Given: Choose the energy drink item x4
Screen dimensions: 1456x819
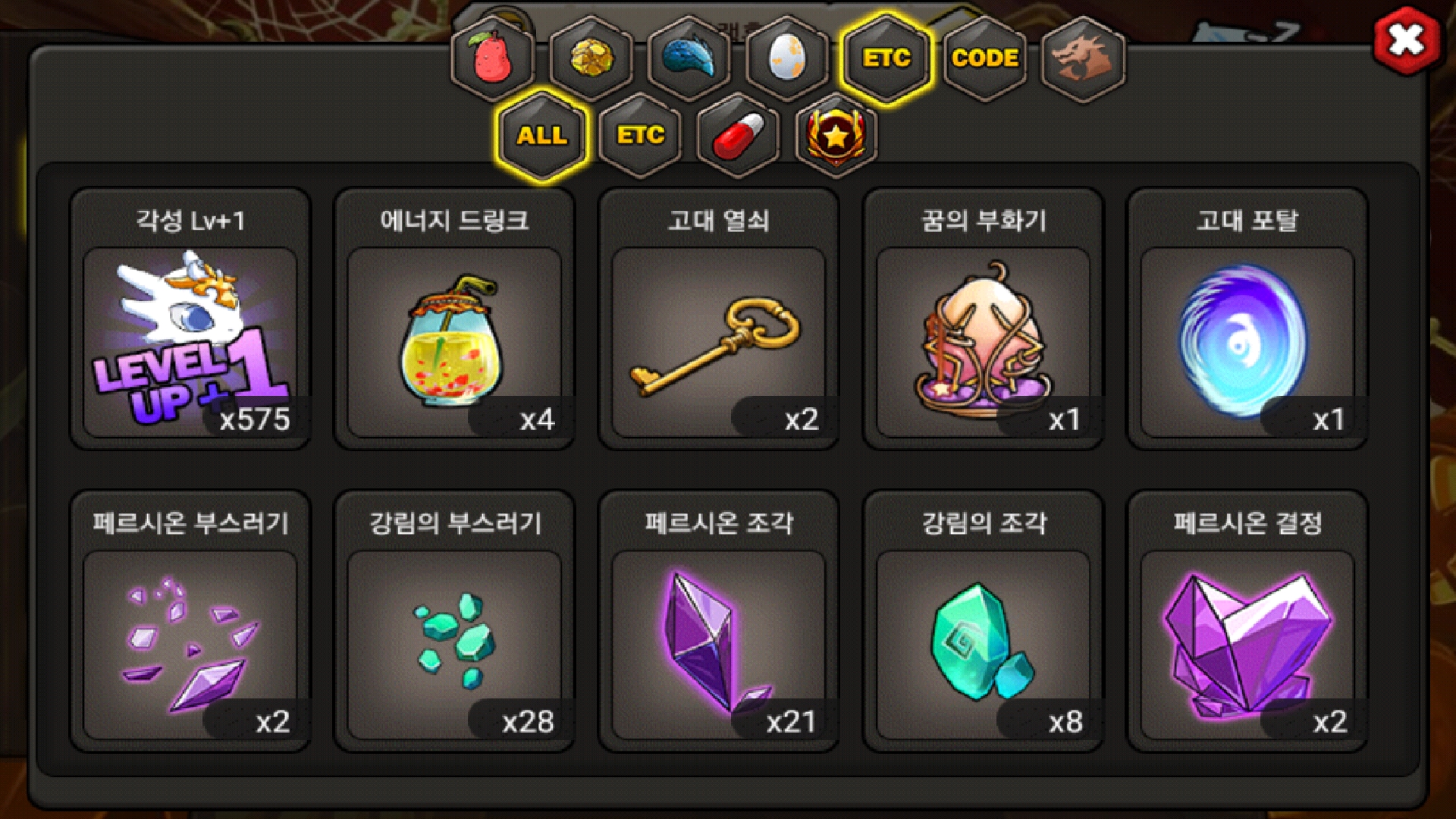Looking at the screenshot, I should [x=454, y=319].
